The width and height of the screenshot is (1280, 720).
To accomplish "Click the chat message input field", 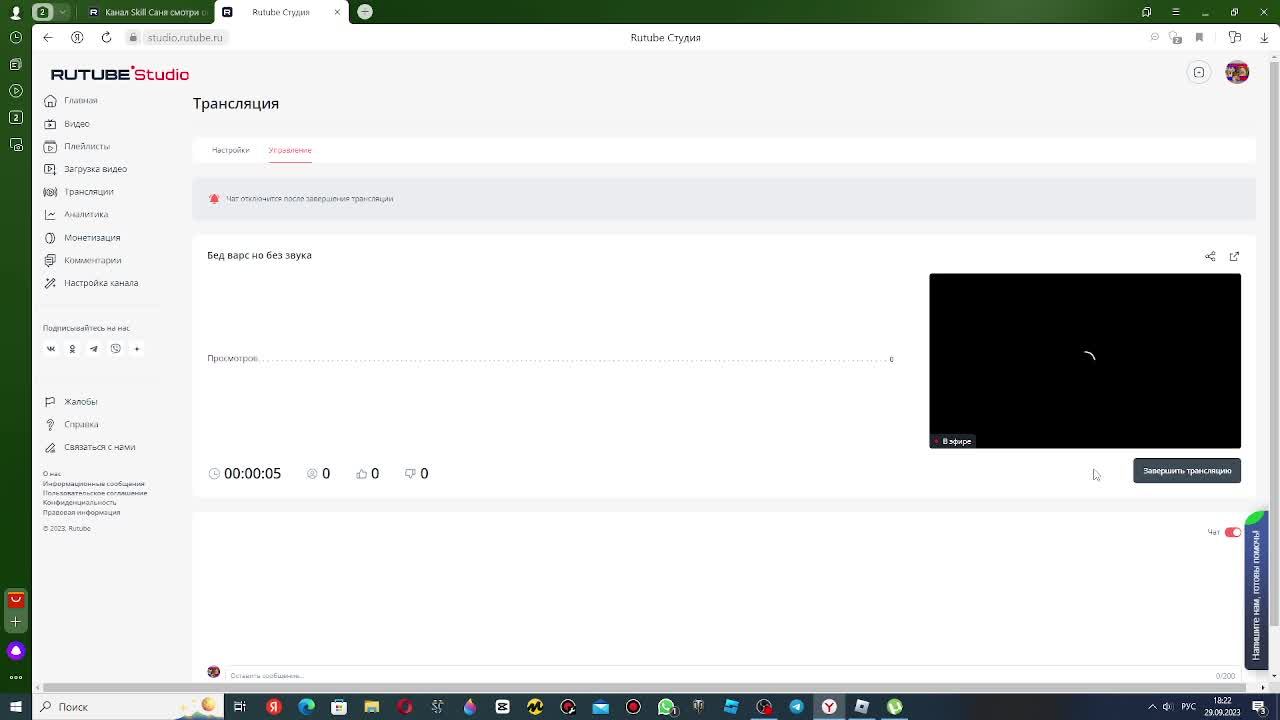I will pos(700,675).
